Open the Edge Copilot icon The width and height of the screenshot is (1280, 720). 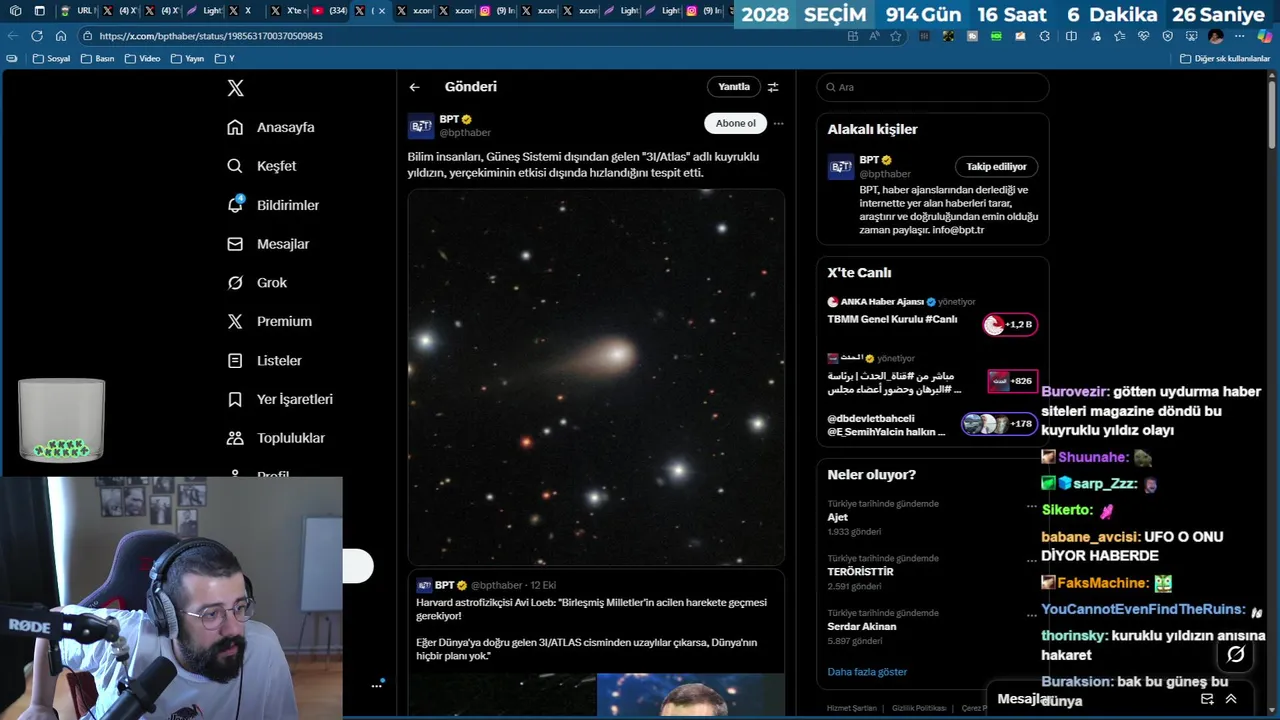point(1265,36)
